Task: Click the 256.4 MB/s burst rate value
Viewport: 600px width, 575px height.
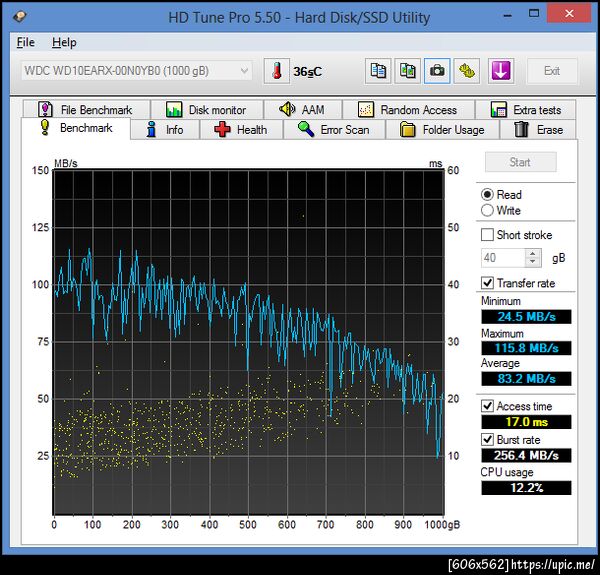Action: 526,456
